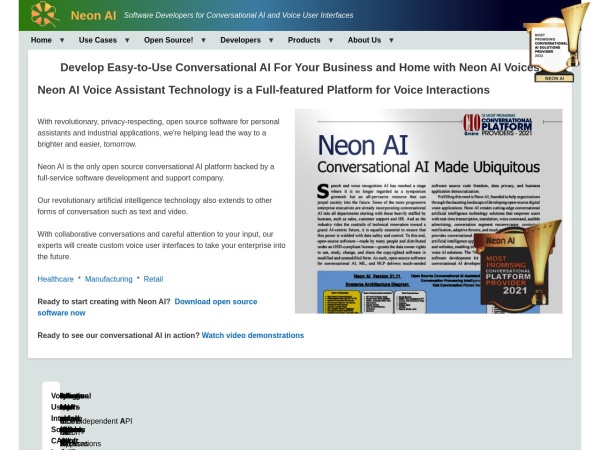Visit the Retail link
This screenshot has width=600, height=450.
point(153,279)
